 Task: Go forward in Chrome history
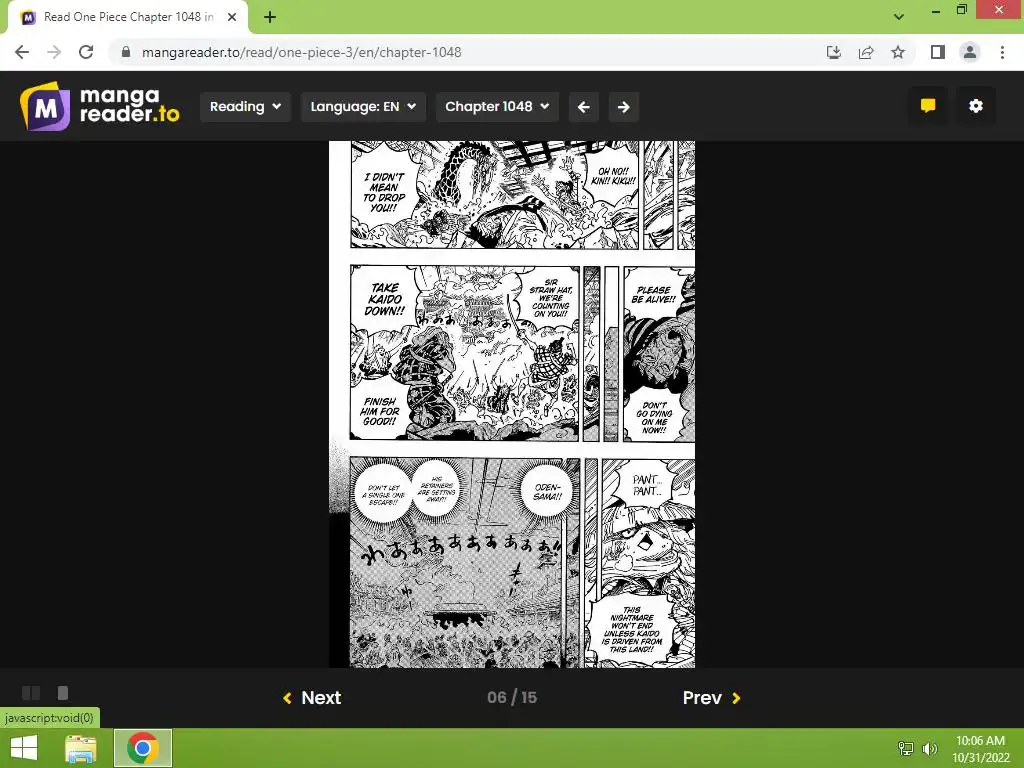coord(54,52)
